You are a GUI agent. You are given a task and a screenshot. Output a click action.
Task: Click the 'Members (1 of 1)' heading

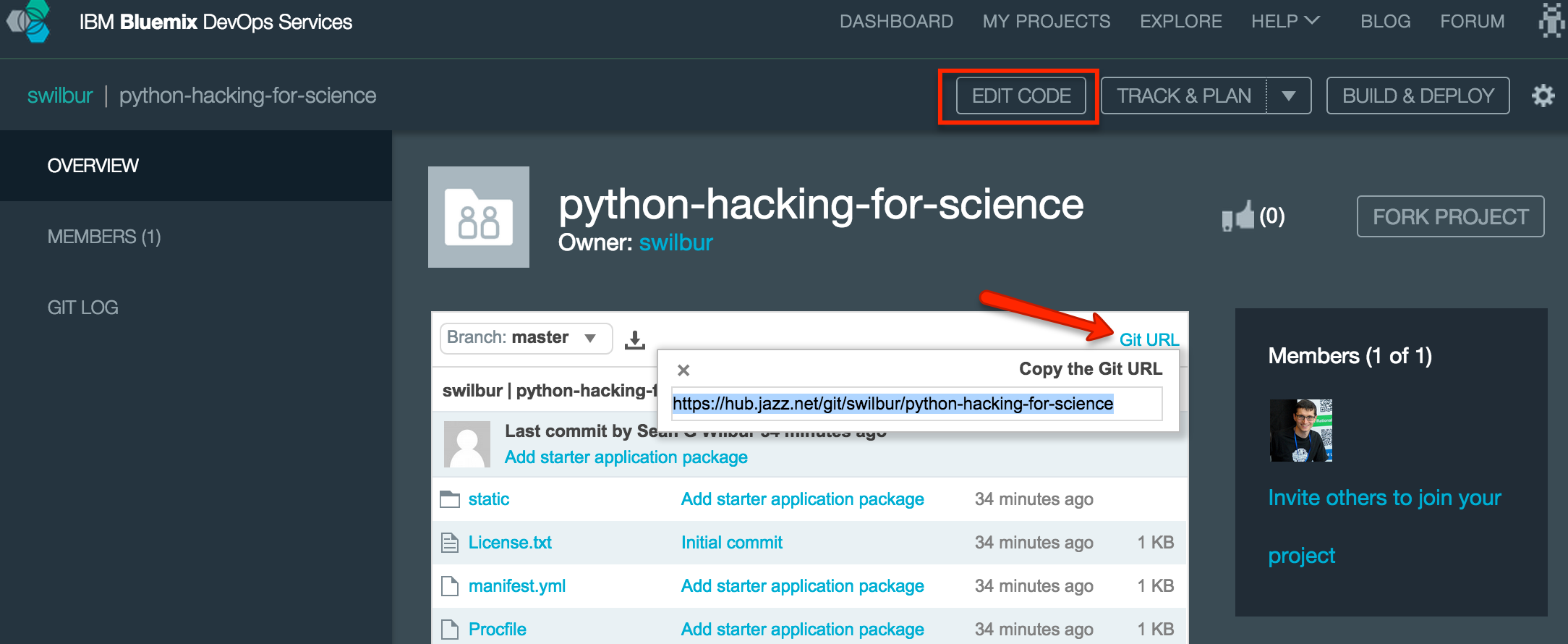coord(1350,355)
